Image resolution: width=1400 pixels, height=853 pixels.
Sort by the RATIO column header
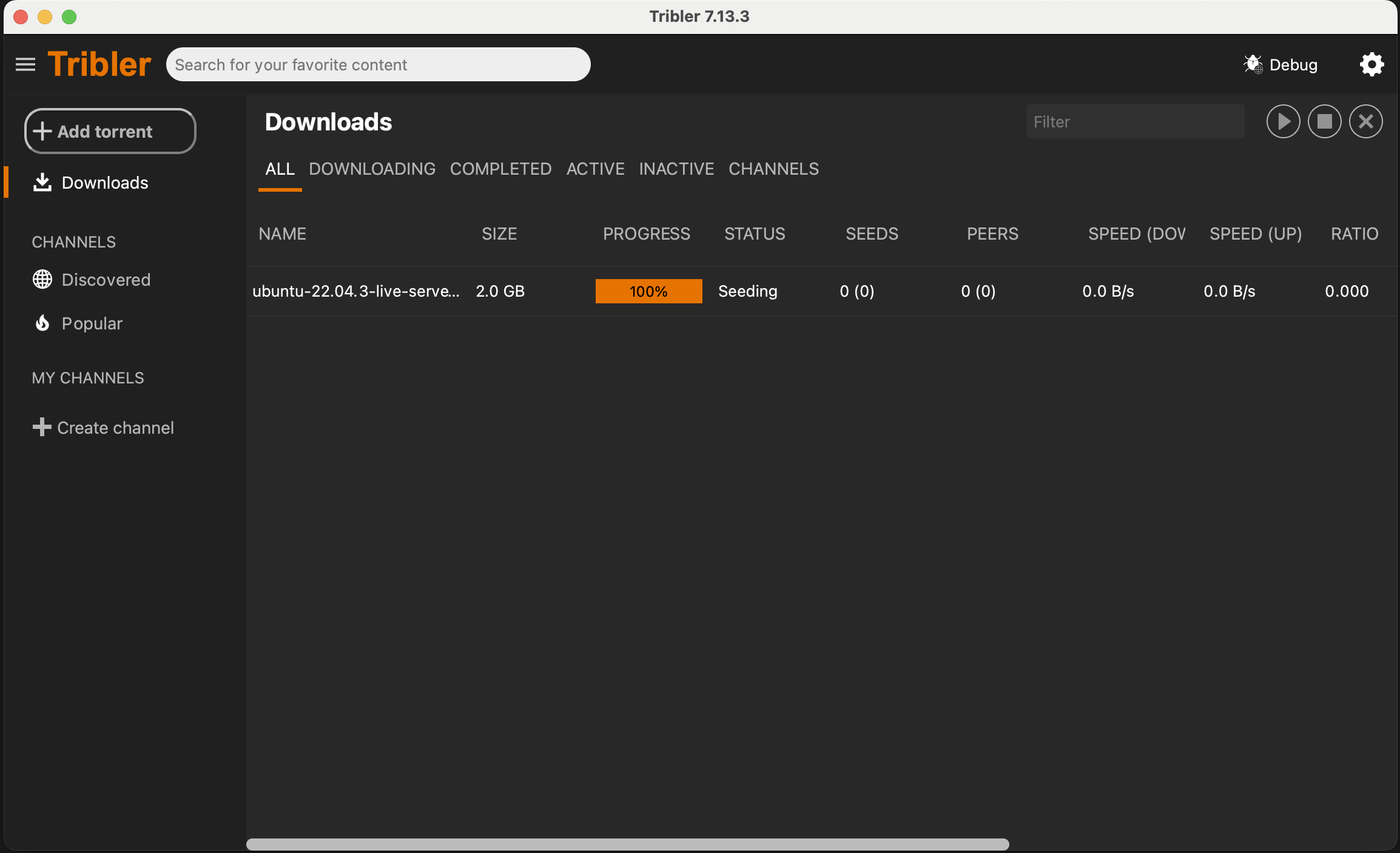(x=1355, y=234)
